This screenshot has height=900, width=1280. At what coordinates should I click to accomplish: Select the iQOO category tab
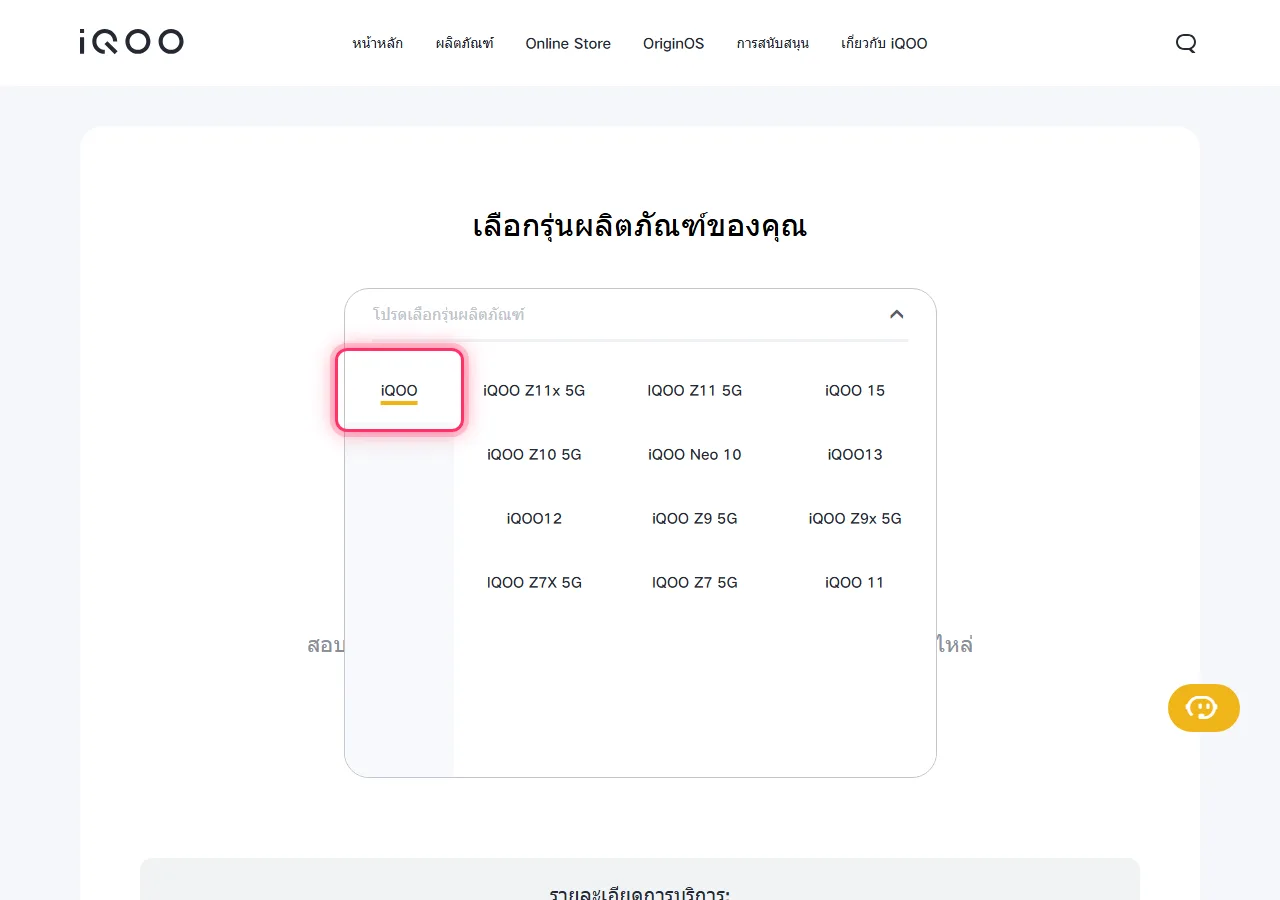tap(399, 390)
